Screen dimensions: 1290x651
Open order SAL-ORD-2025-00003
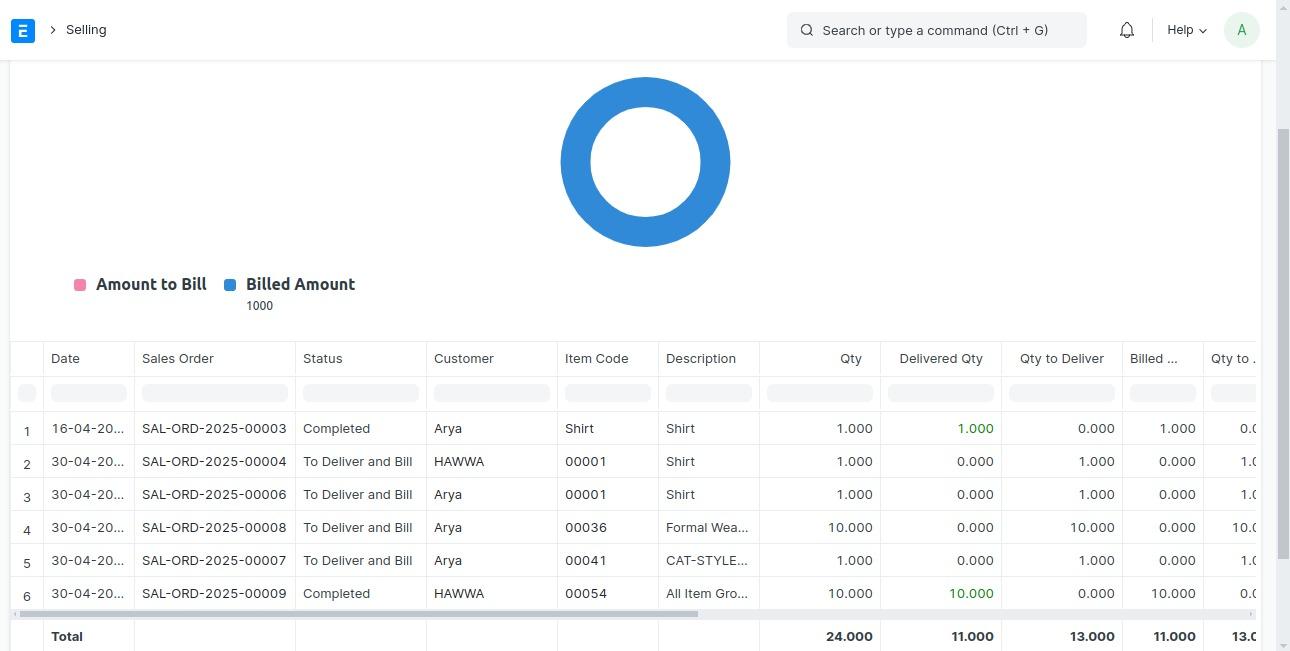coord(214,428)
